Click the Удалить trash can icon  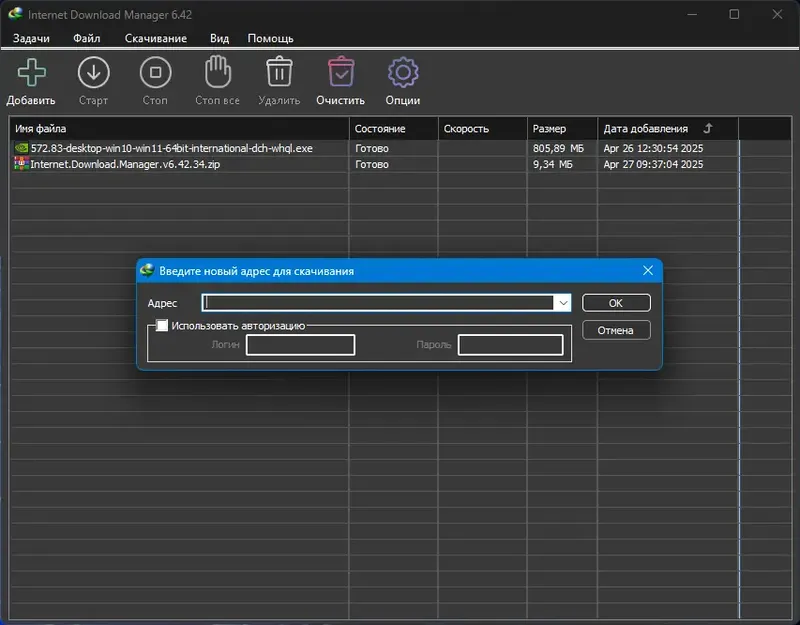279,71
